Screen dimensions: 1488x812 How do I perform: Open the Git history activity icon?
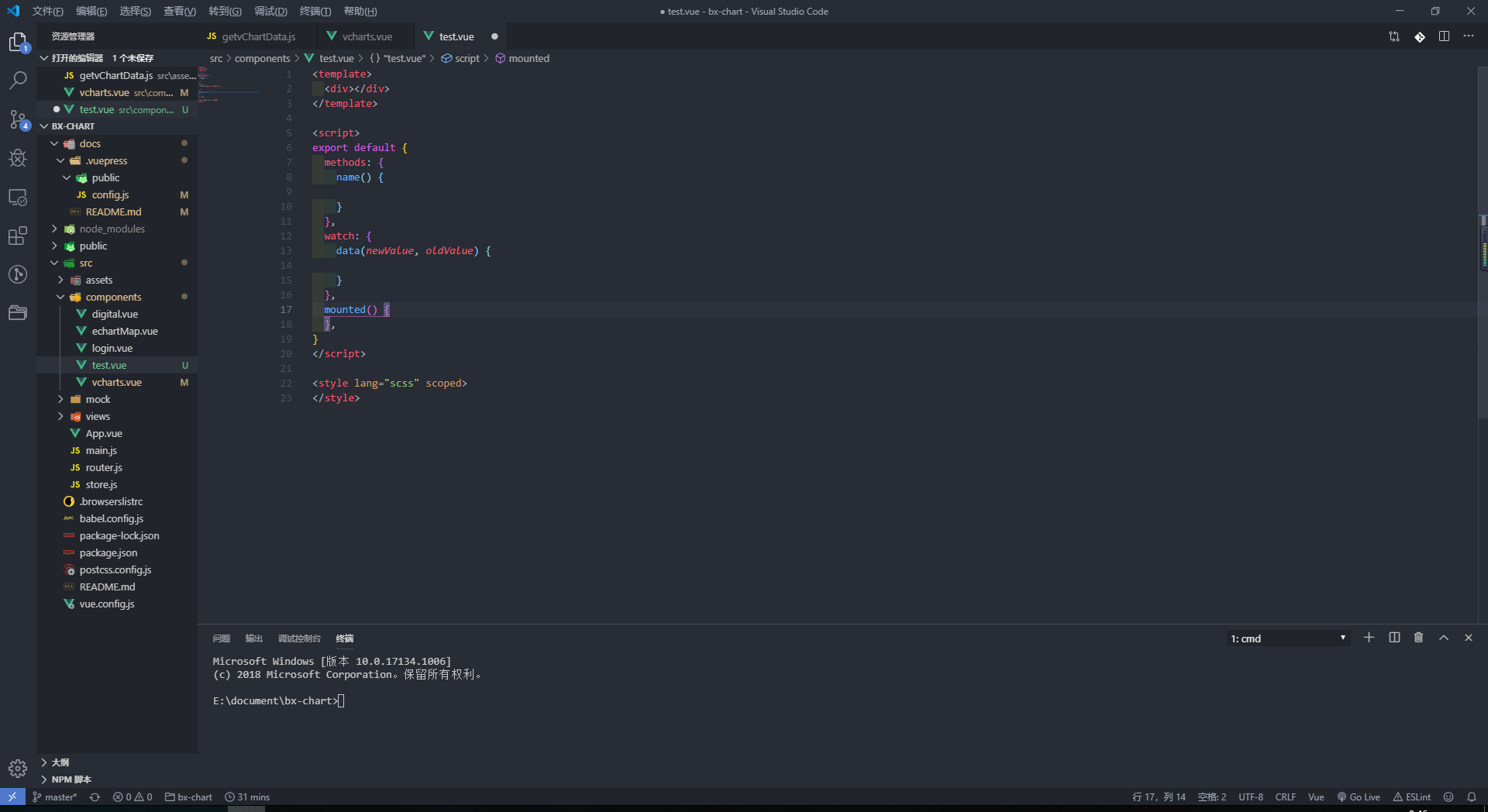click(18, 274)
